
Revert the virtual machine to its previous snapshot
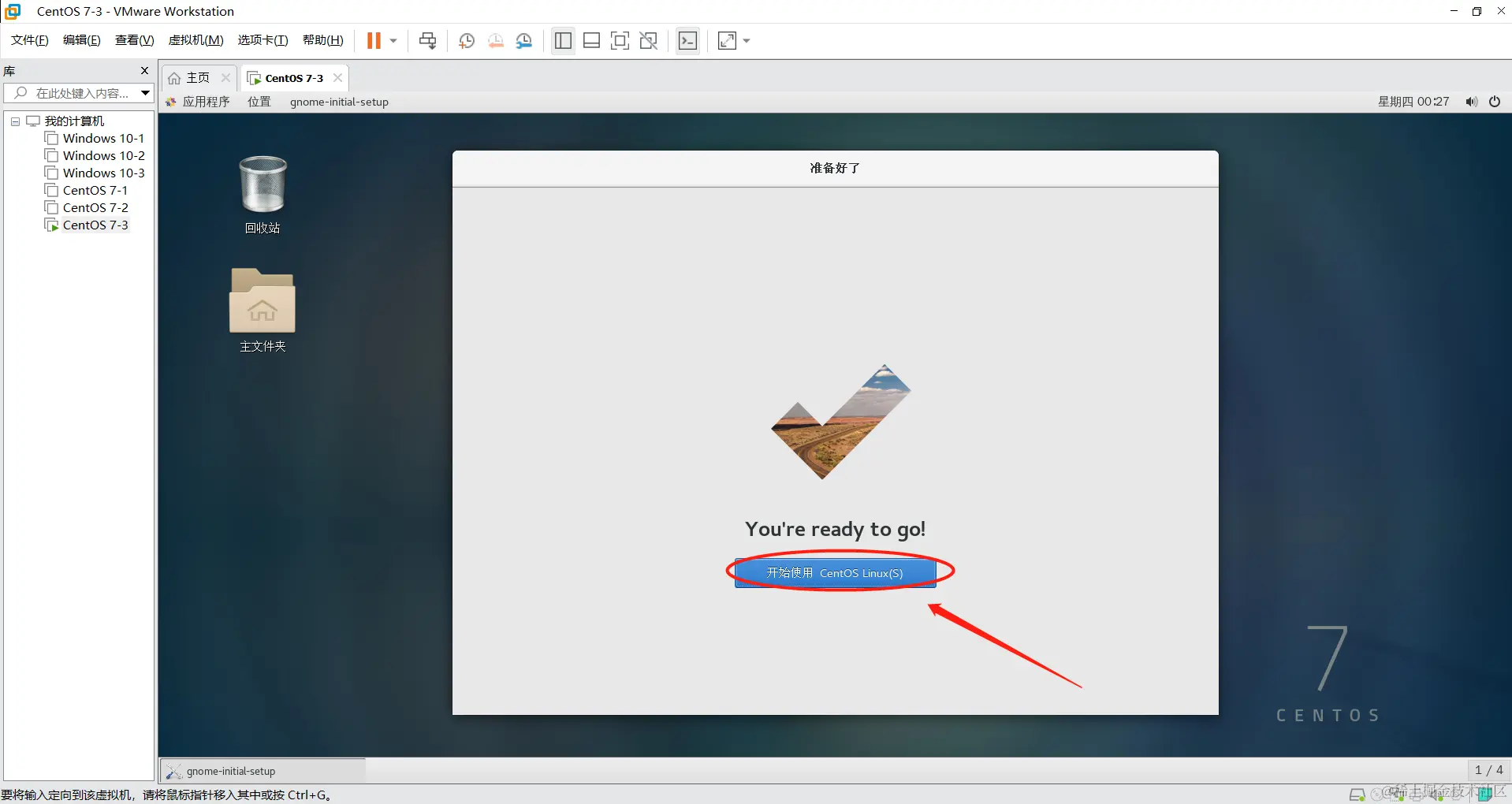496,41
